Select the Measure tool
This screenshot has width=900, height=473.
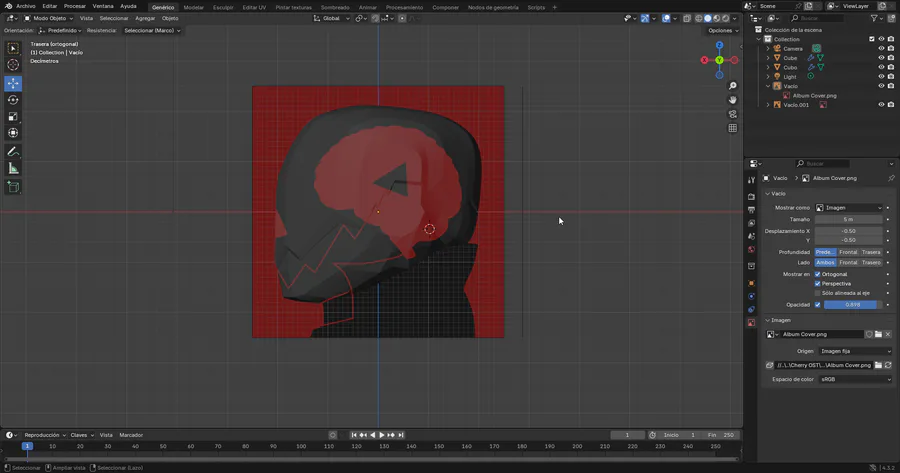13,169
